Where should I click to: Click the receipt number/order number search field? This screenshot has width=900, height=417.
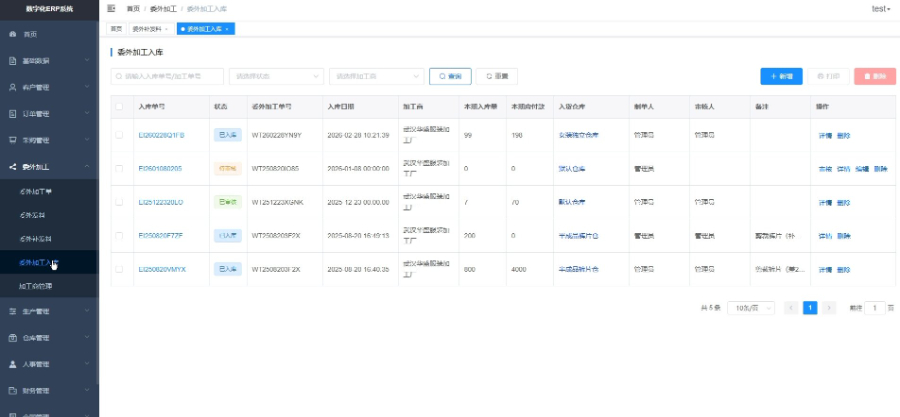167,76
